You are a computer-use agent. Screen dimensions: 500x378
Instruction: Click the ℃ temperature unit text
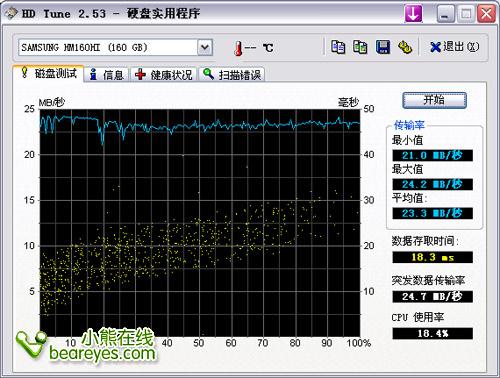point(268,48)
